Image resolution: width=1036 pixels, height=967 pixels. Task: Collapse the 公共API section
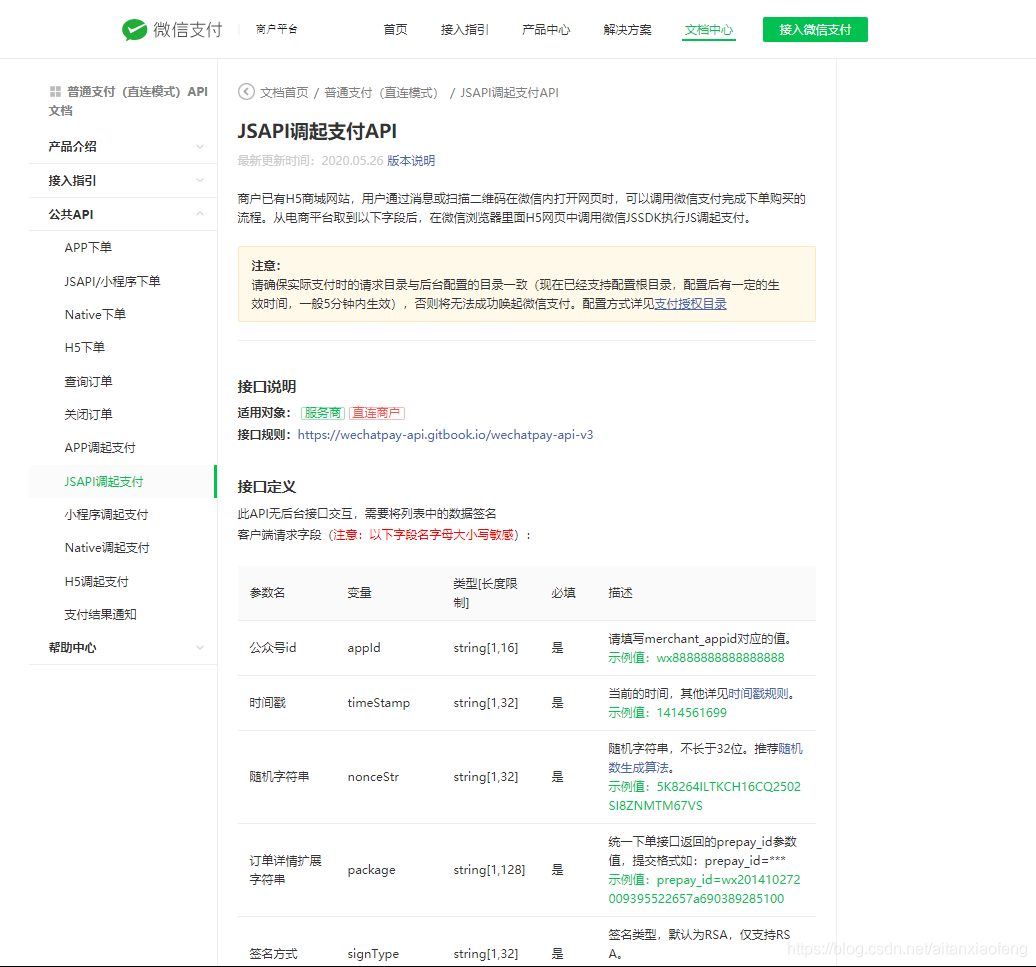pos(122,213)
